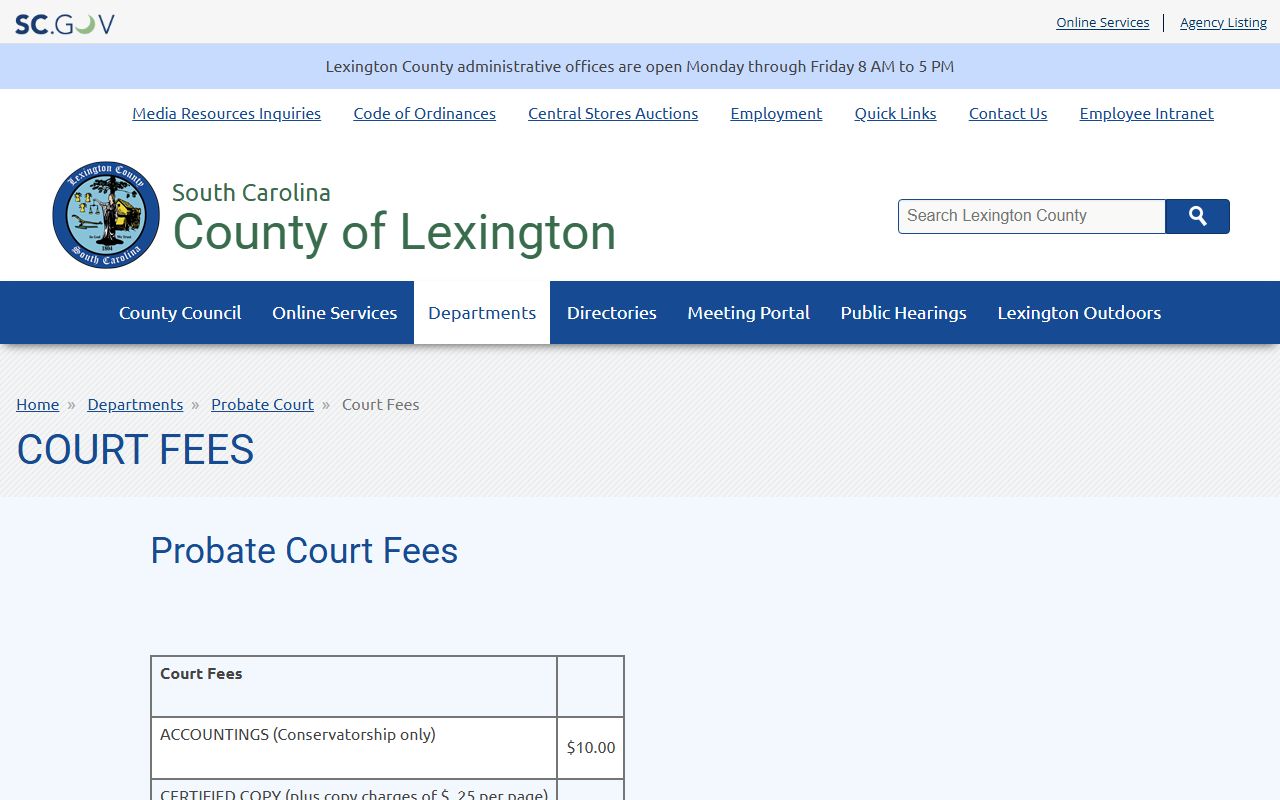Click the Probate Court Fees heading
The height and width of the screenshot is (800, 1280).
click(x=304, y=551)
